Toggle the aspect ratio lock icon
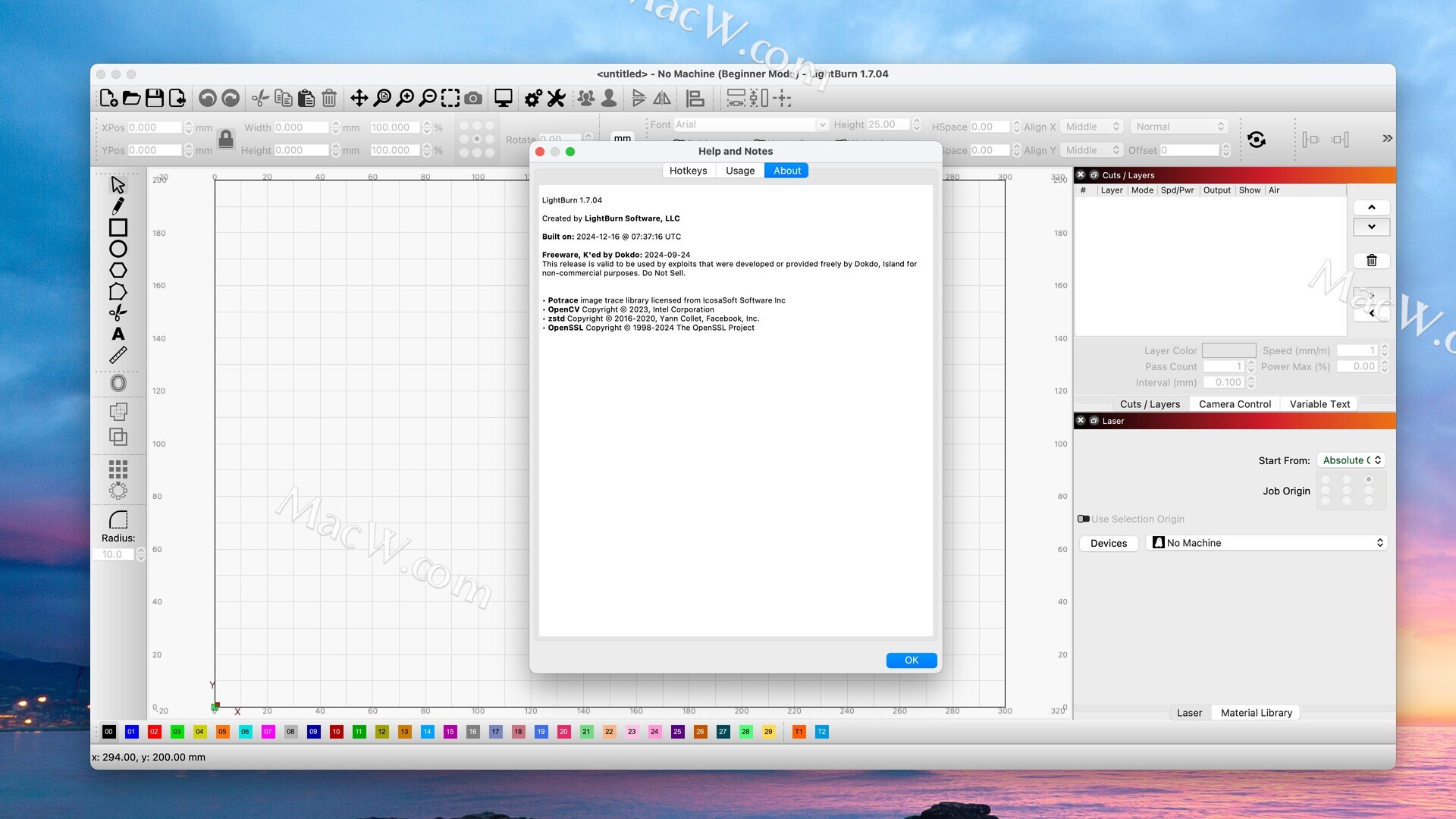This screenshot has height=819, width=1456. [x=225, y=139]
